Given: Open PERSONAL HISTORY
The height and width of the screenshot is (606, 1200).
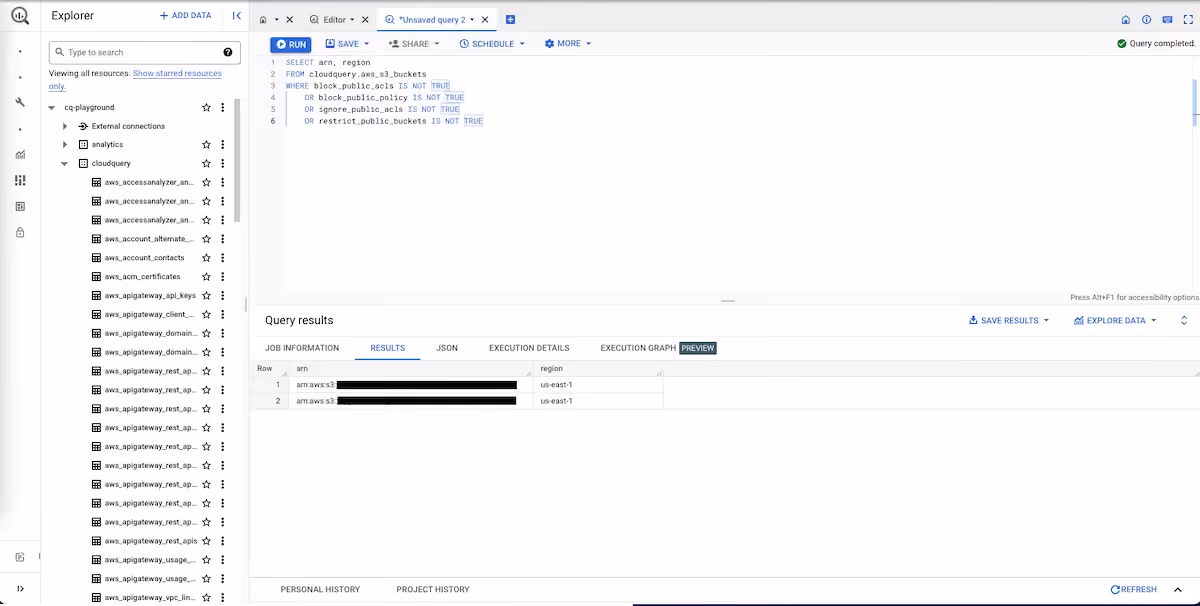Looking at the screenshot, I should coord(320,590).
